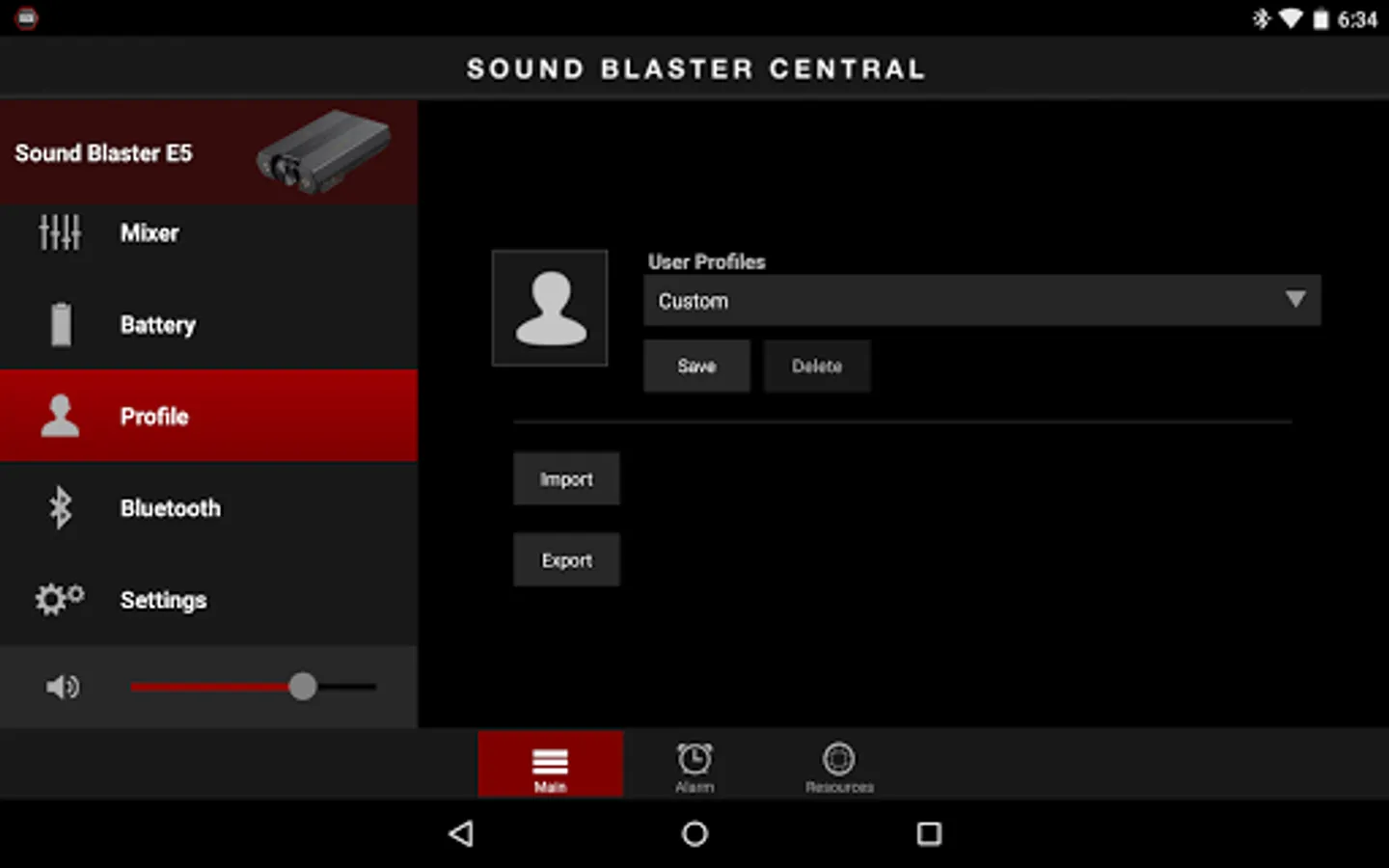Image resolution: width=1389 pixels, height=868 pixels.
Task: Click the red filled part of volume slider
Action: pos(210,687)
